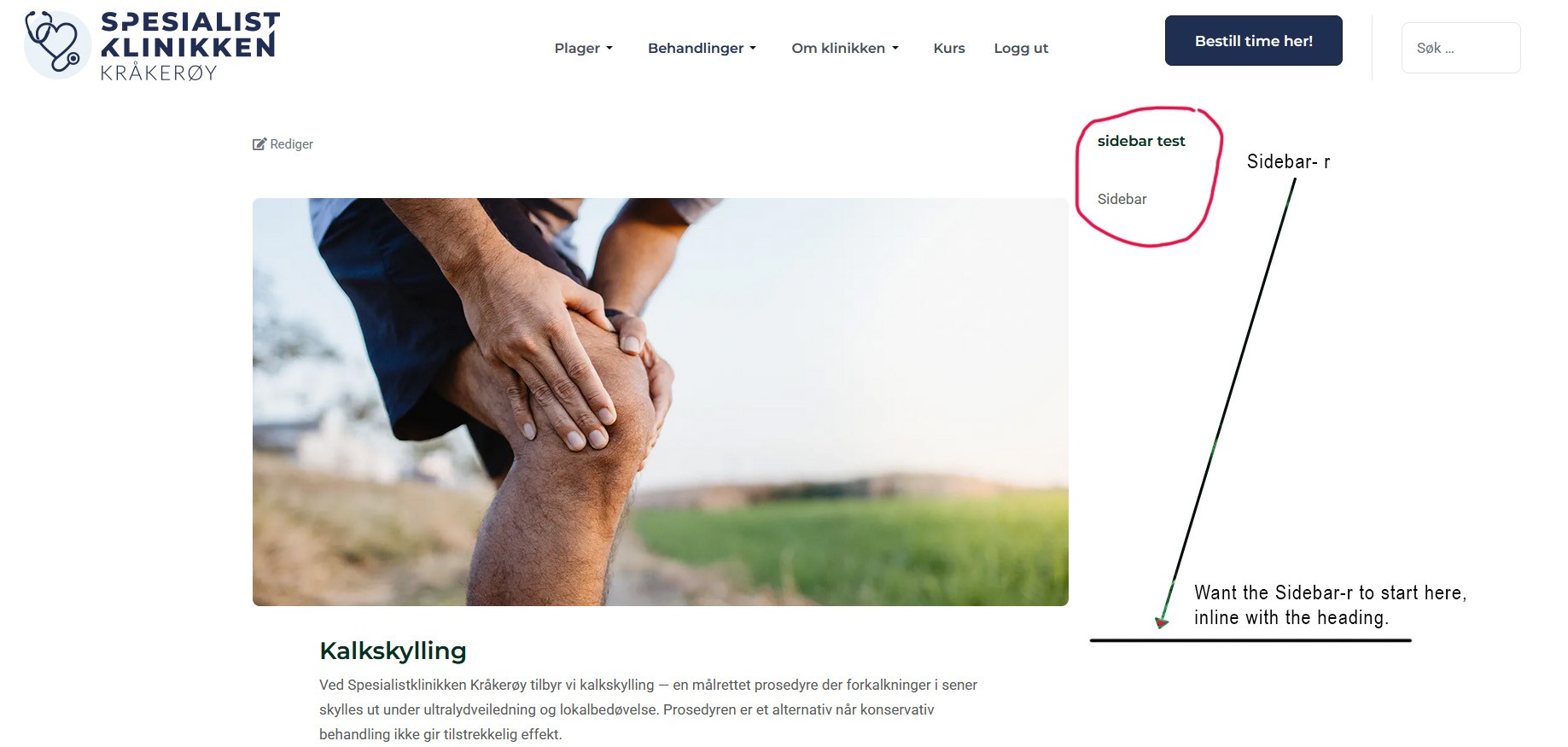This screenshot has width=1568, height=747.
Task: Select Logg ut in the navigation
Action: pyautogui.click(x=1021, y=49)
